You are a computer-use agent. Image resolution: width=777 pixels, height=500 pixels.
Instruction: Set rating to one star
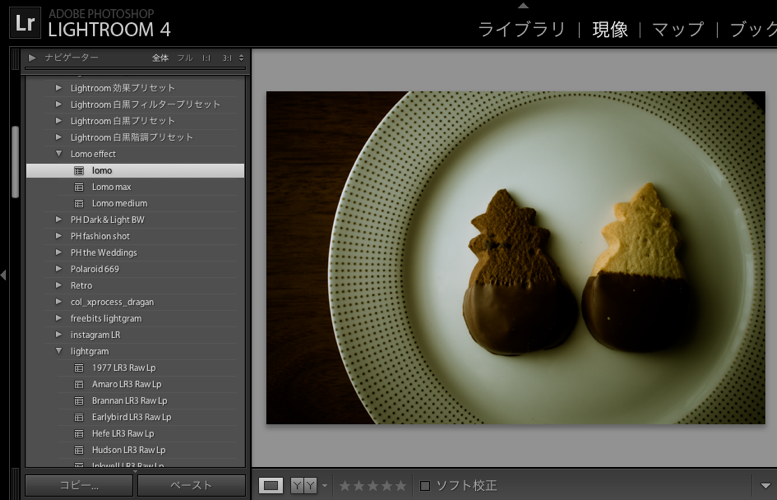click(345, 486)
